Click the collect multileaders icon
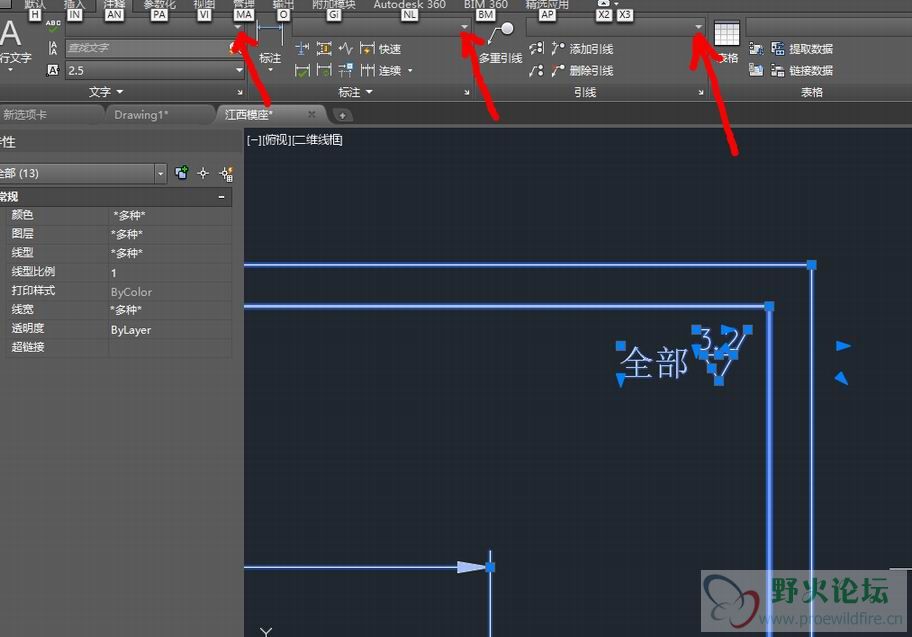 click(537, 70)
